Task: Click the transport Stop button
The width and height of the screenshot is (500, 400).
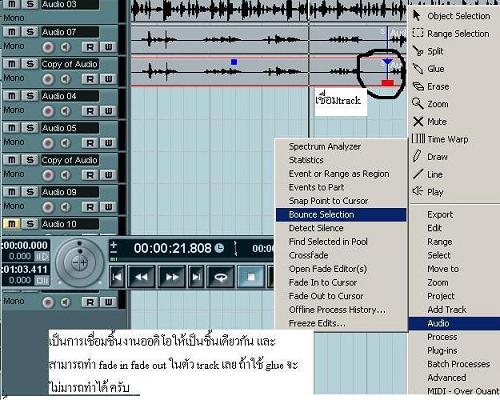Action: point(251,277)
